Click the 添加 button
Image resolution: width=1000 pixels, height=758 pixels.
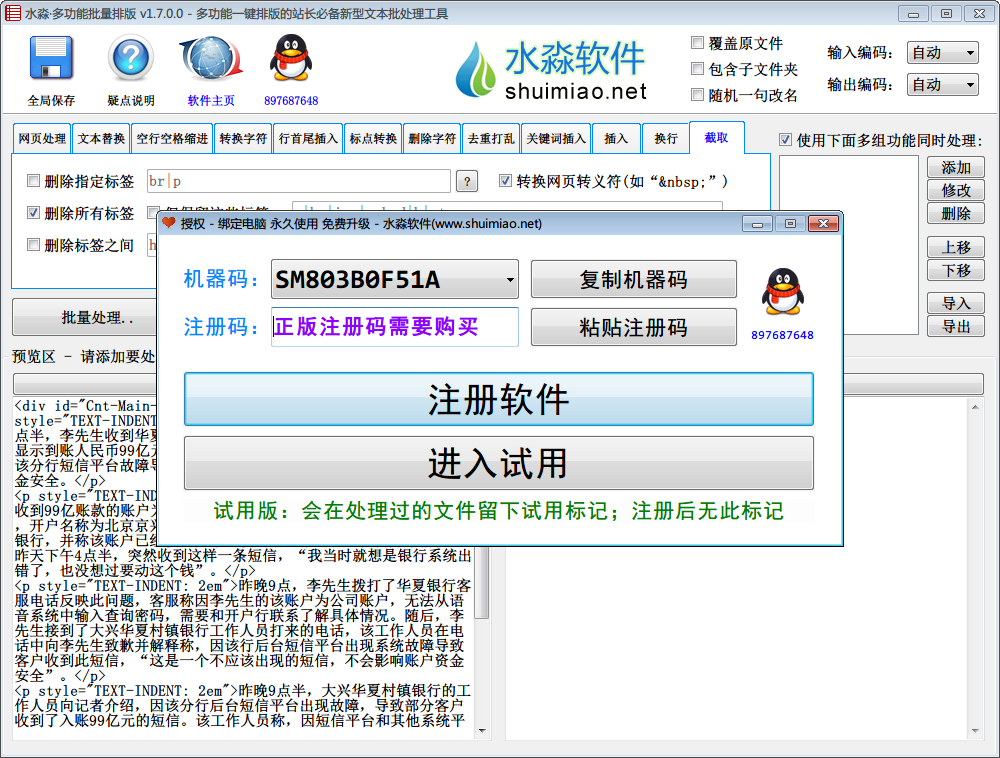click(955, 168)
